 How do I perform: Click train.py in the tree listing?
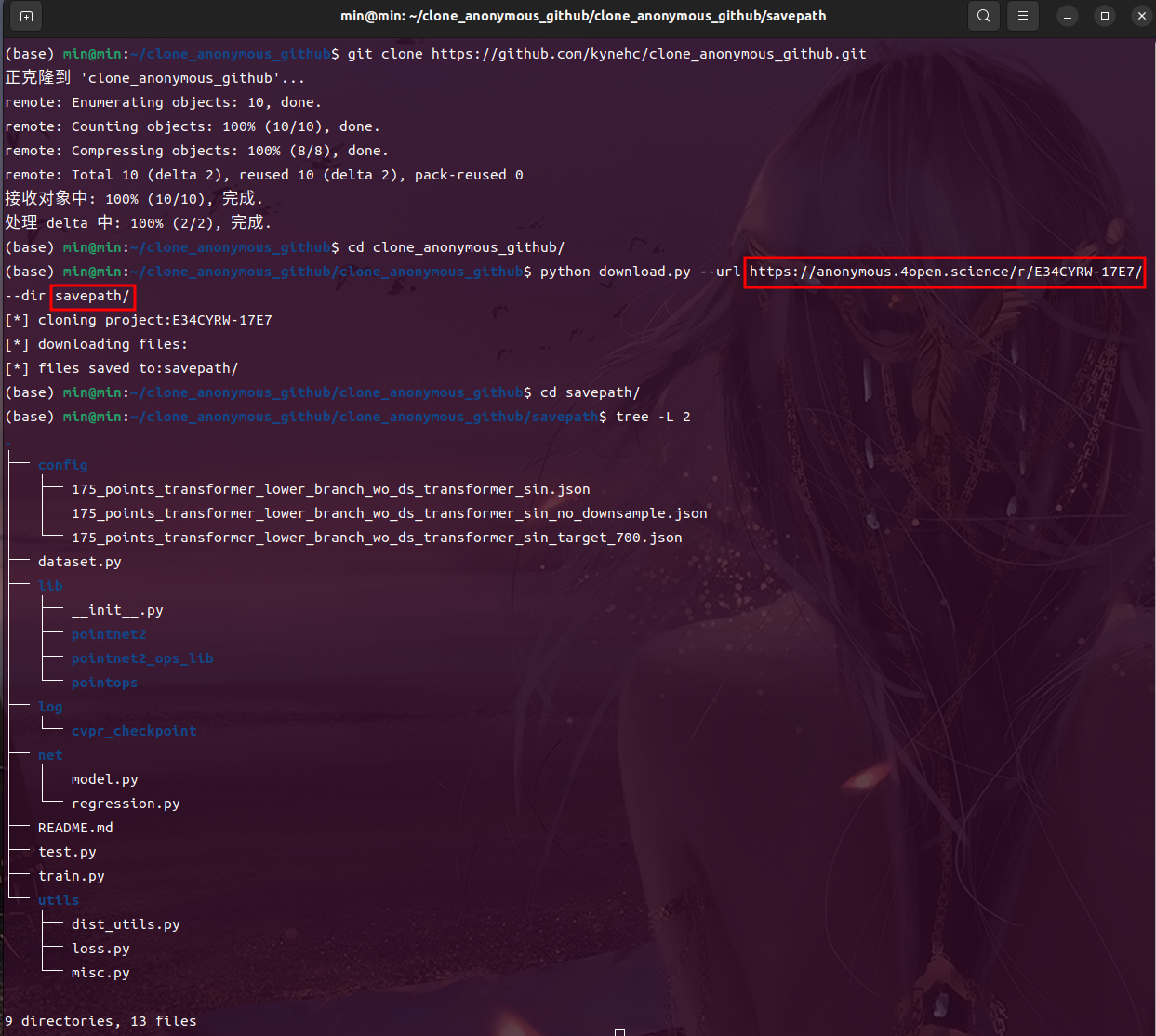(72, 875)
